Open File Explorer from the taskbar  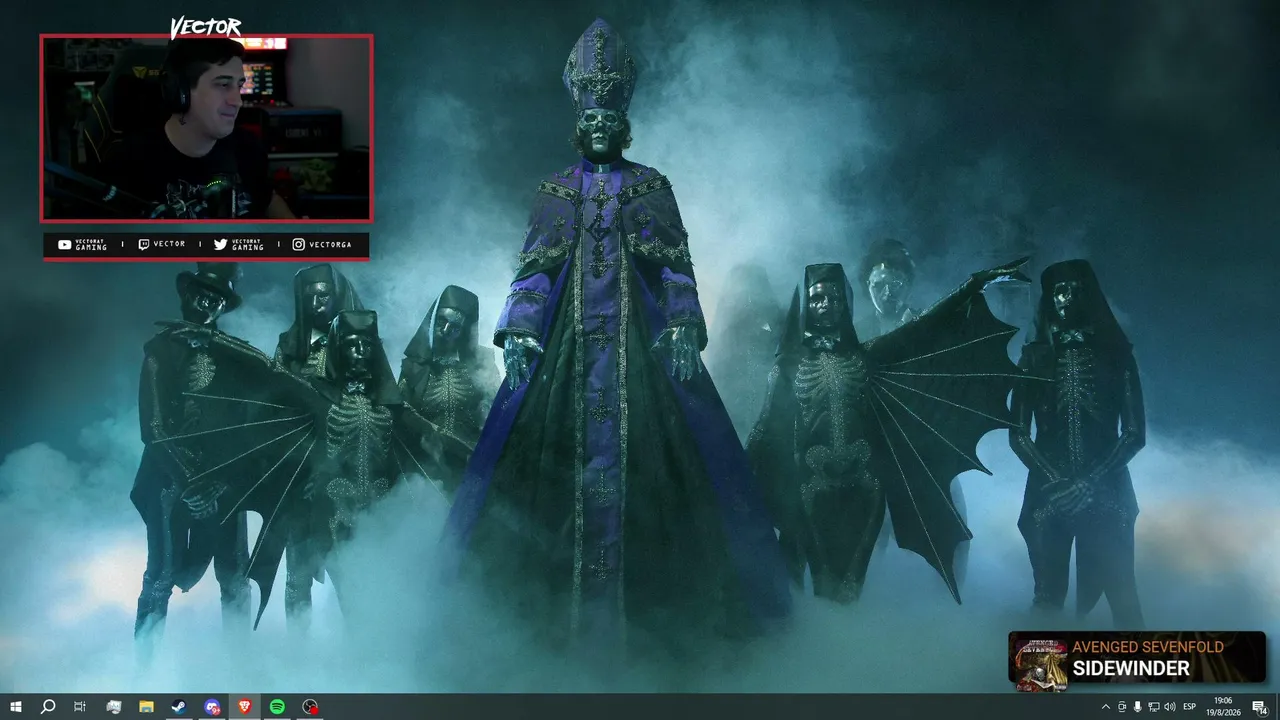(146, 707)
